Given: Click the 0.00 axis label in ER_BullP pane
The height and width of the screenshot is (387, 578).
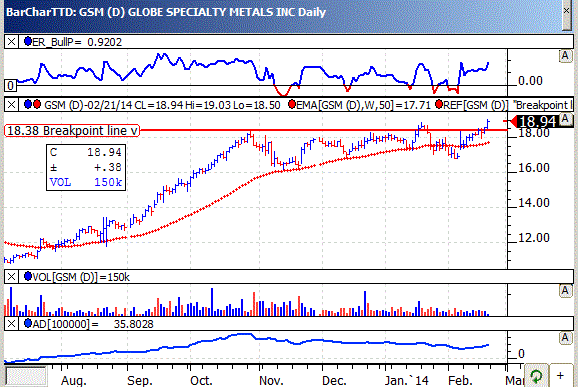Looking at the screenshot, I should 530,80.
